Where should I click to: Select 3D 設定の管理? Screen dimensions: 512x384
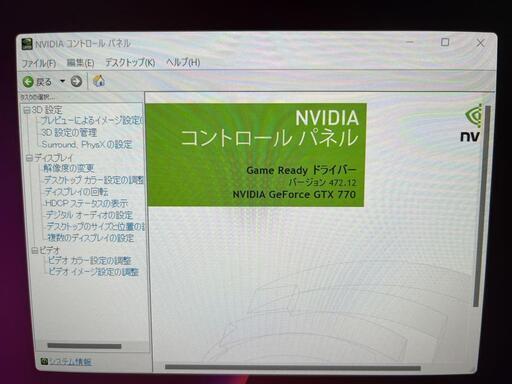click(69, 133)
